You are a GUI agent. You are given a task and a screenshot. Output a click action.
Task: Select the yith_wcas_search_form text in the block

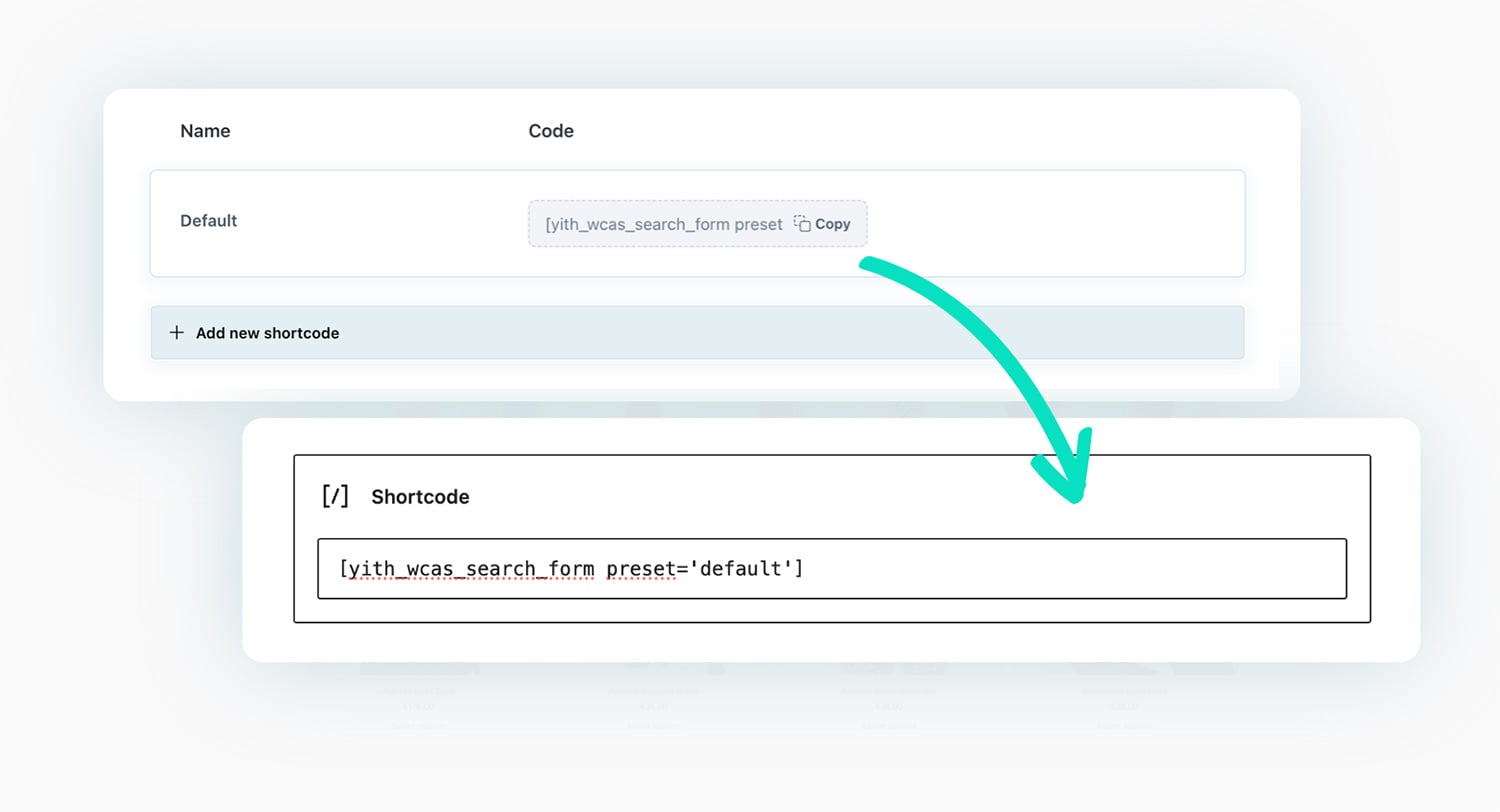(467, 569)
